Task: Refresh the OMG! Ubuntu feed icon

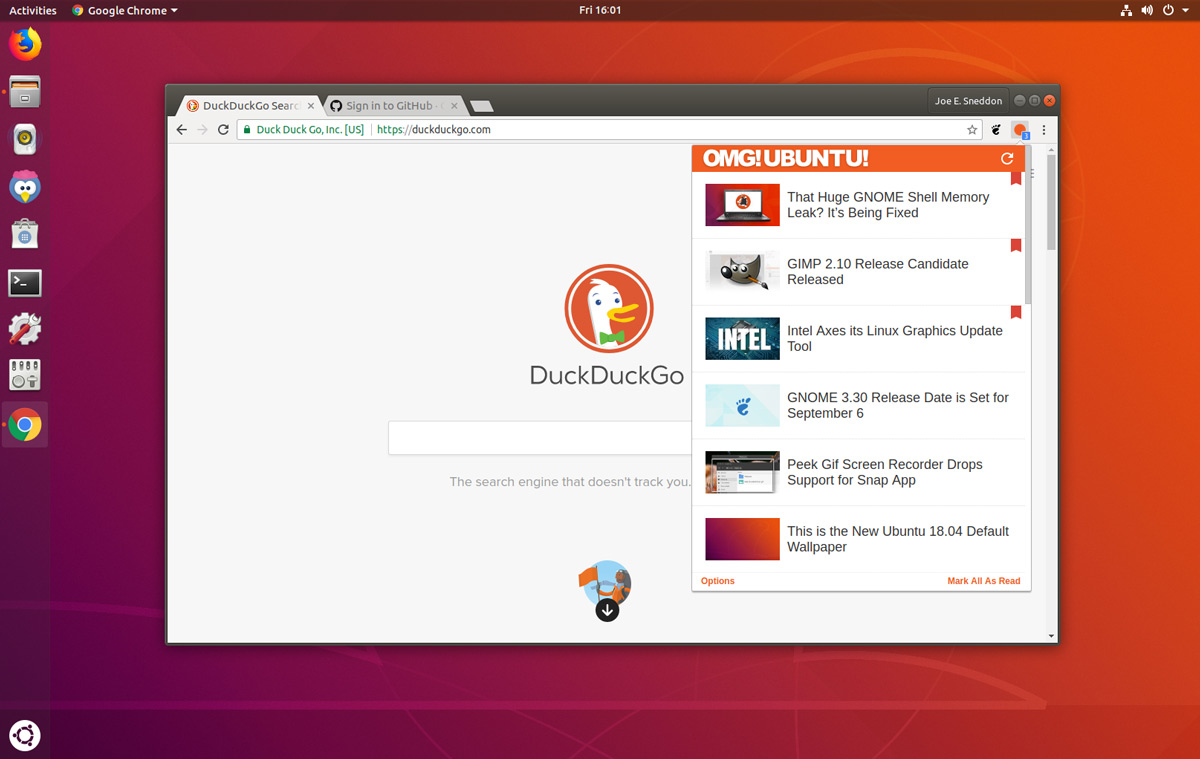Action: [x=1007, y=158]
